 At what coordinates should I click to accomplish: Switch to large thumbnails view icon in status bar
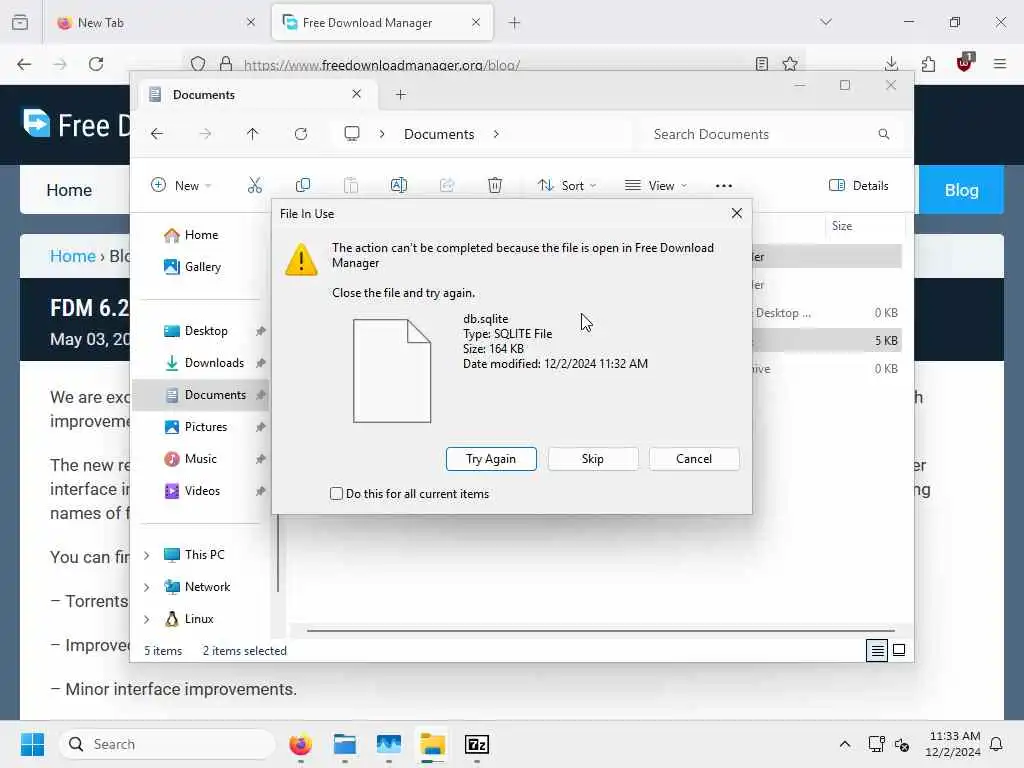click(x=899, y=650)
